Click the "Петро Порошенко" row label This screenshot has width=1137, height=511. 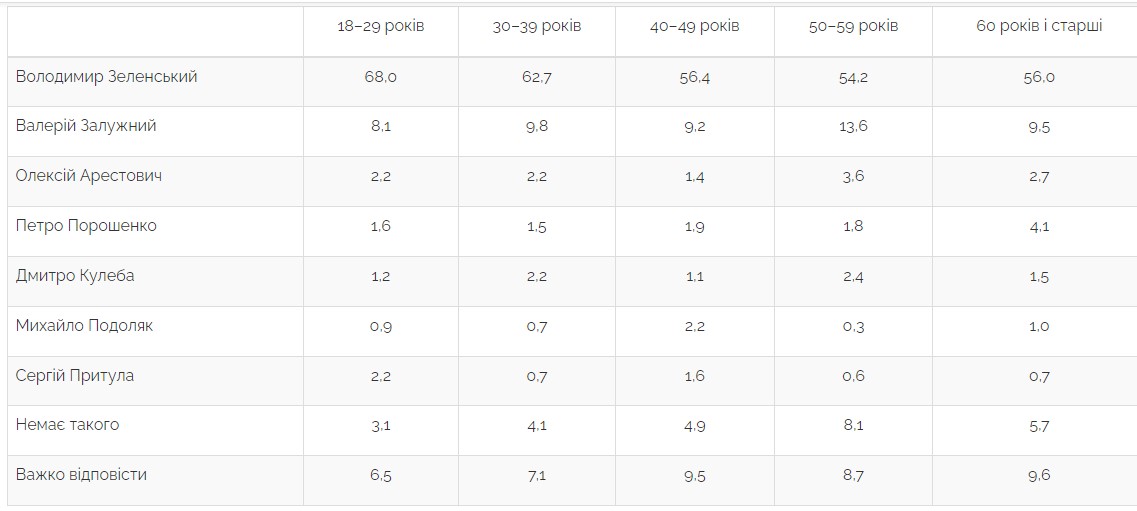tap(86, 226)
